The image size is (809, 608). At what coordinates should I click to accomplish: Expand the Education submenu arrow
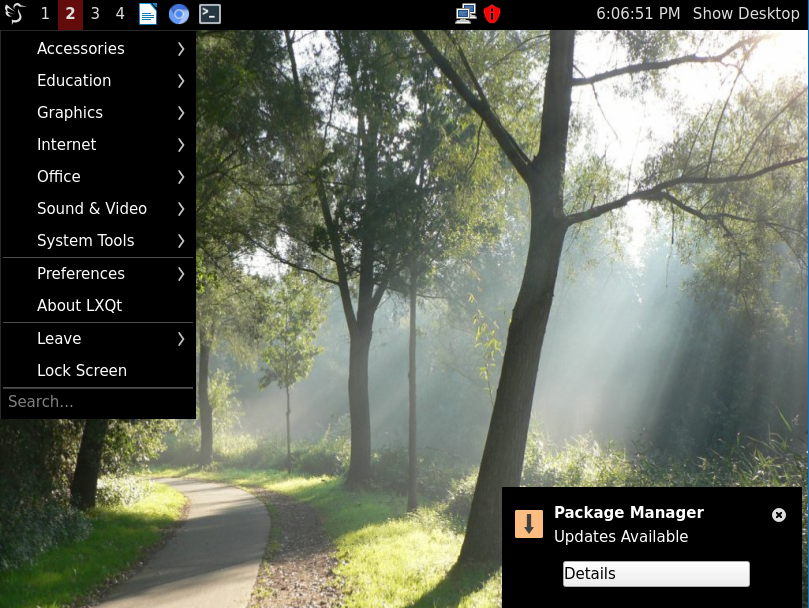pos(181,81)
